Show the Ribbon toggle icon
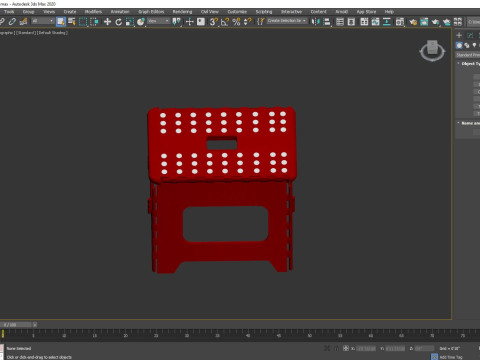 (364, 22)
